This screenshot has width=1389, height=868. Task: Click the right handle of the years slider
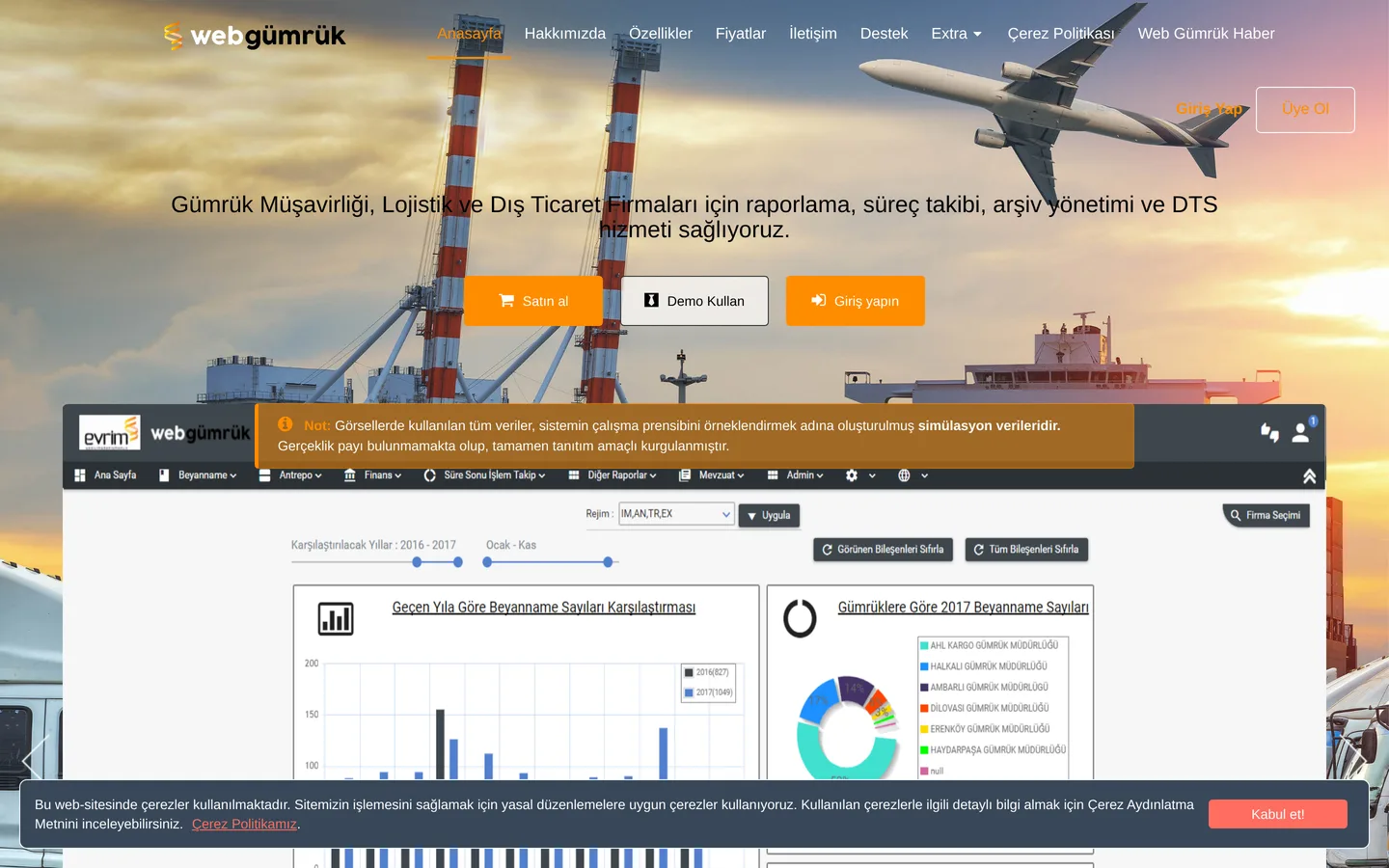(458, 561)
